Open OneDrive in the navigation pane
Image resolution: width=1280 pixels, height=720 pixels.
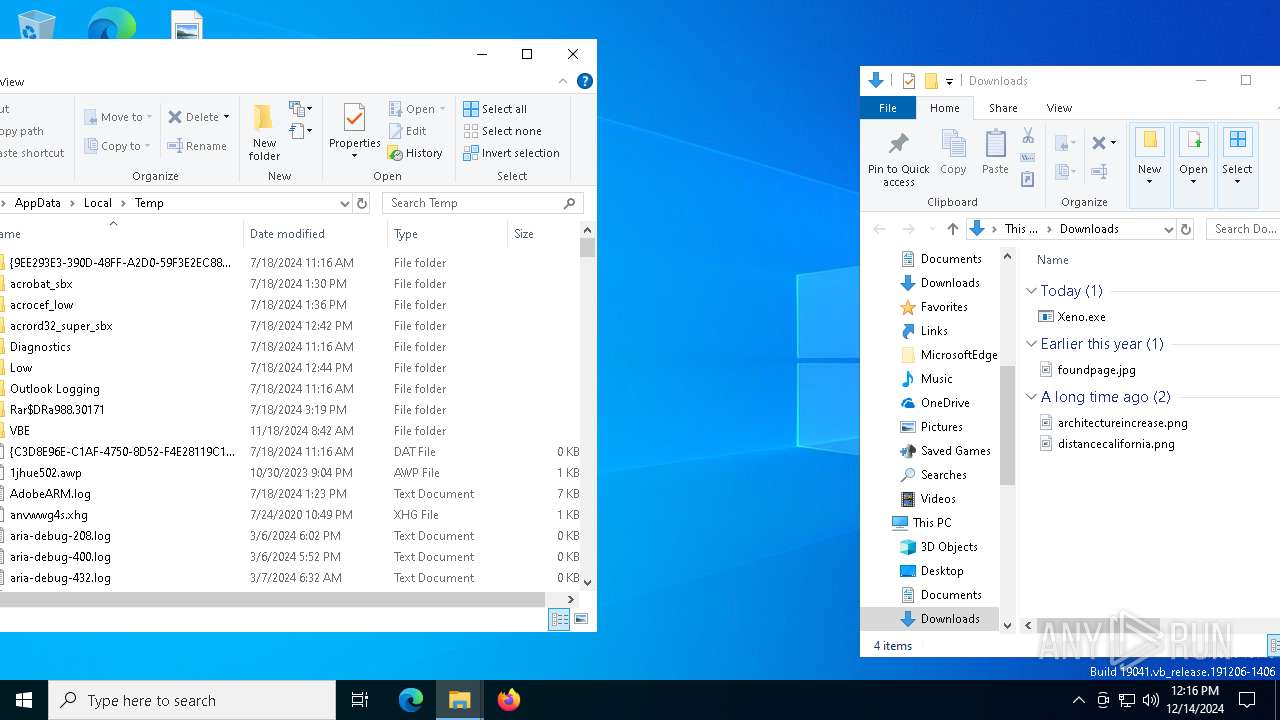pyautogui.click(x=935, y=403)
